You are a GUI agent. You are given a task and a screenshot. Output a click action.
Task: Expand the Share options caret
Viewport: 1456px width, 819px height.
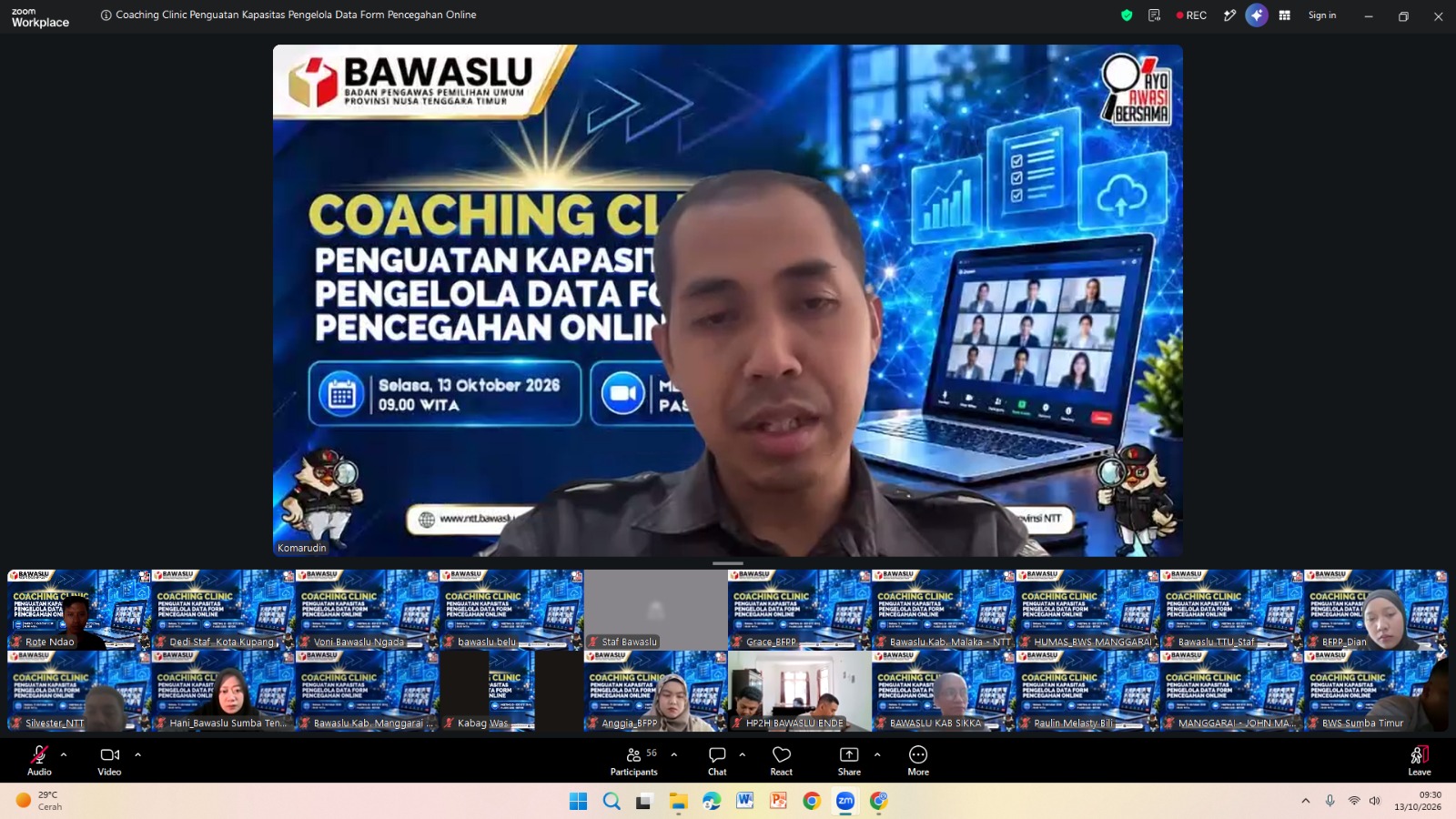[877, 754]
